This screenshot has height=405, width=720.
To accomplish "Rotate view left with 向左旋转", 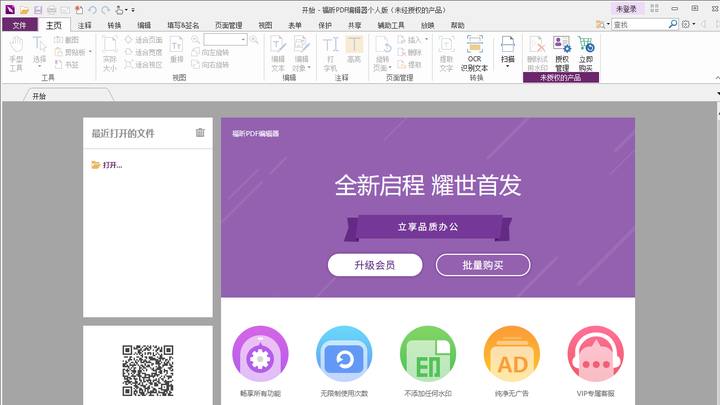I will click(210, 52).
